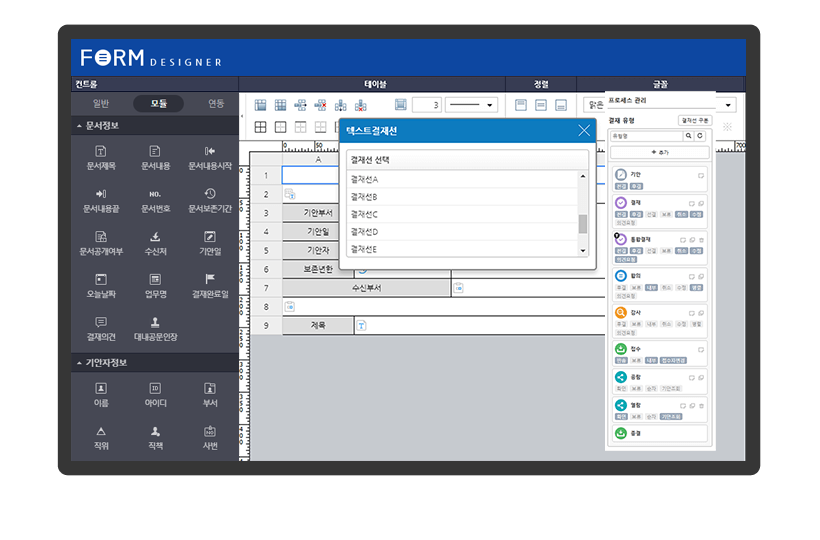Apply all borders grid icon
820x540 pixels.
click(260, 127)
